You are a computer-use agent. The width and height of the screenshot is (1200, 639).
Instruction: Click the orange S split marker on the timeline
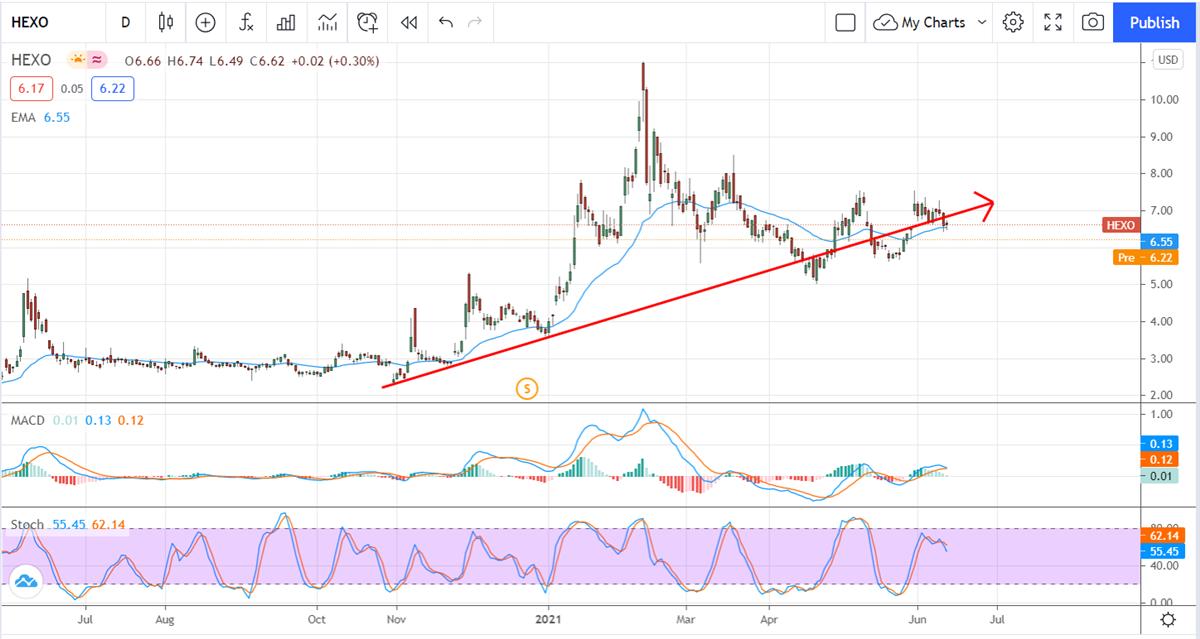click(527, 388)
